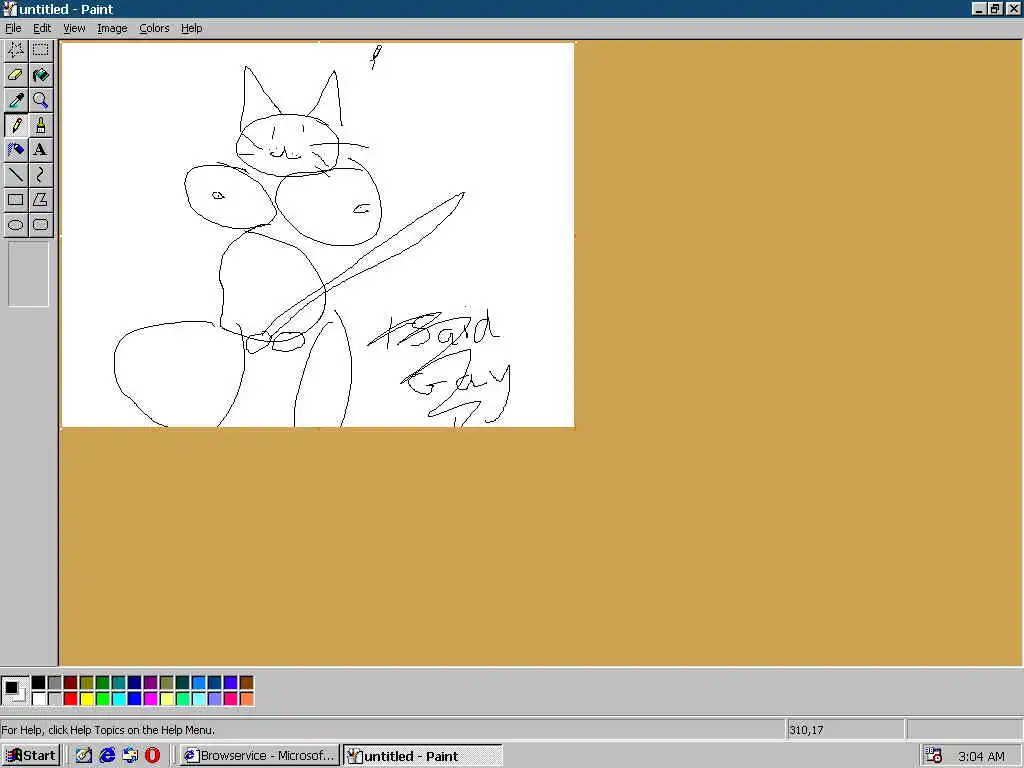The width and height of the screenshot is (1024, 768).
Task: Click the 3:04 AM clock
Action: point(981,756)
